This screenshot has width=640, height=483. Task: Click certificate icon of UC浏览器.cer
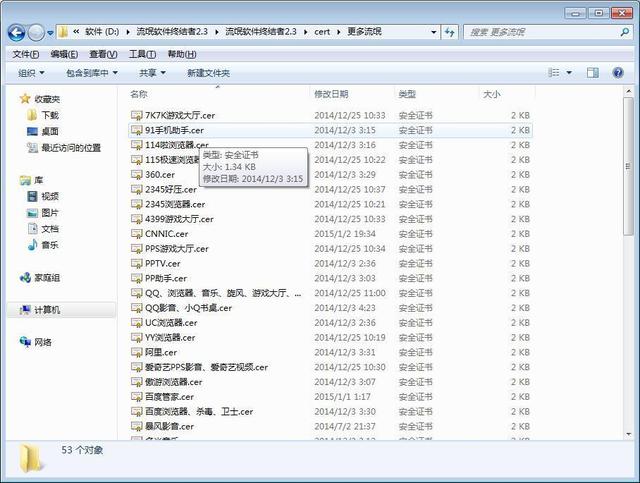coord(136,323)
